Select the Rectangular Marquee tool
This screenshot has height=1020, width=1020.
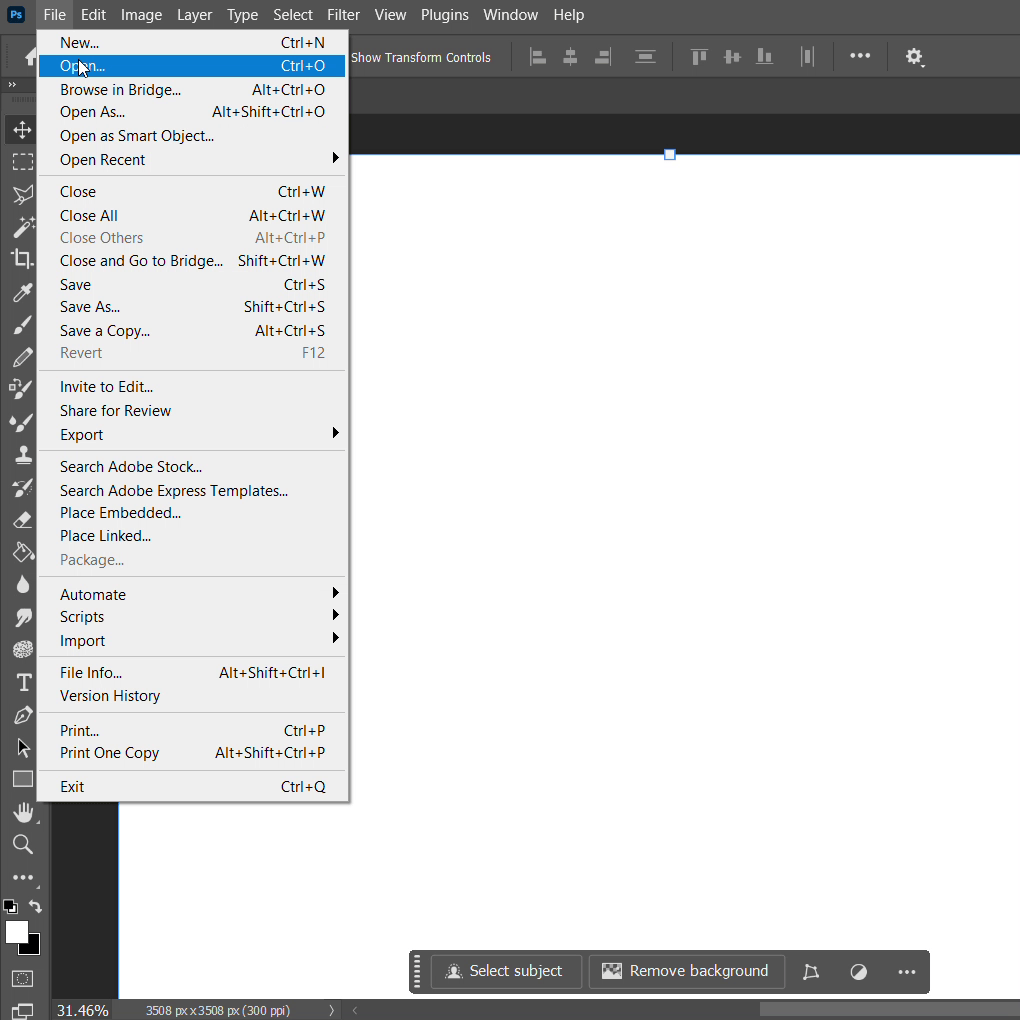tap(22, 162)
